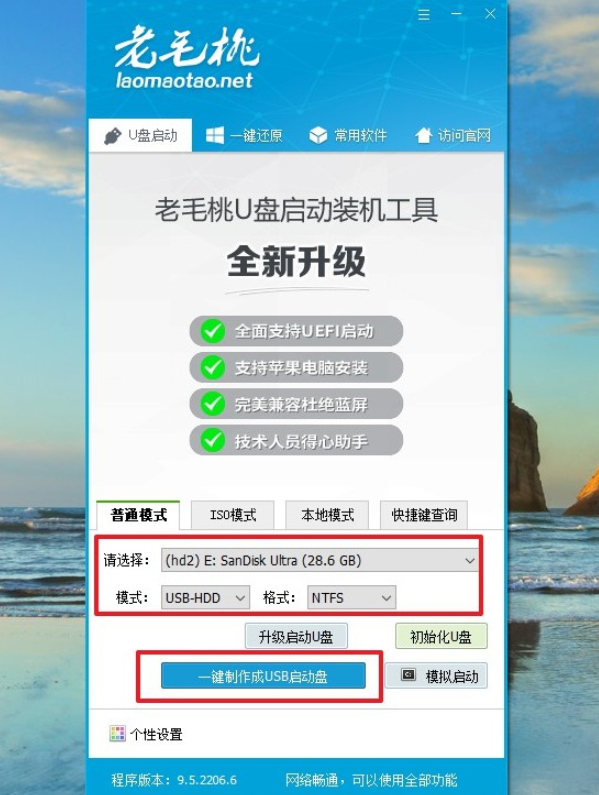Select the 普通模式 tab
599x795 pixels.
pos(138,515)
